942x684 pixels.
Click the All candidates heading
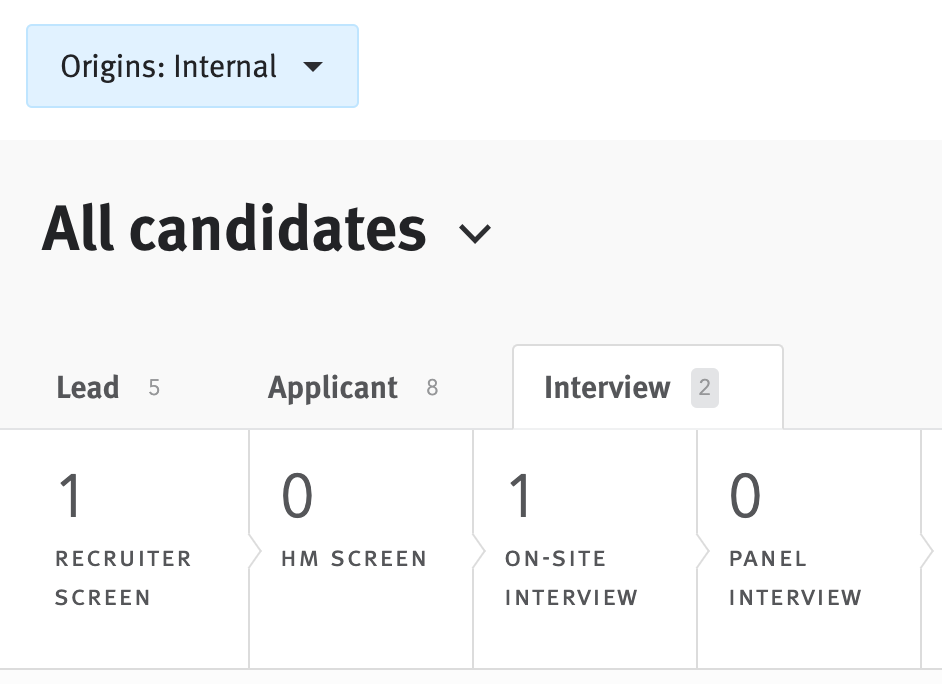(x=233, y=228)
